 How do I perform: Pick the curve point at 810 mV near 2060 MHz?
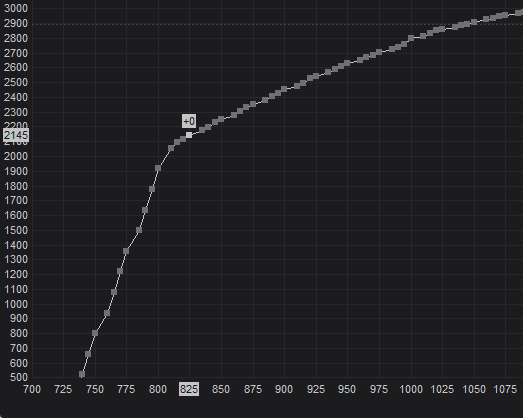171,148
